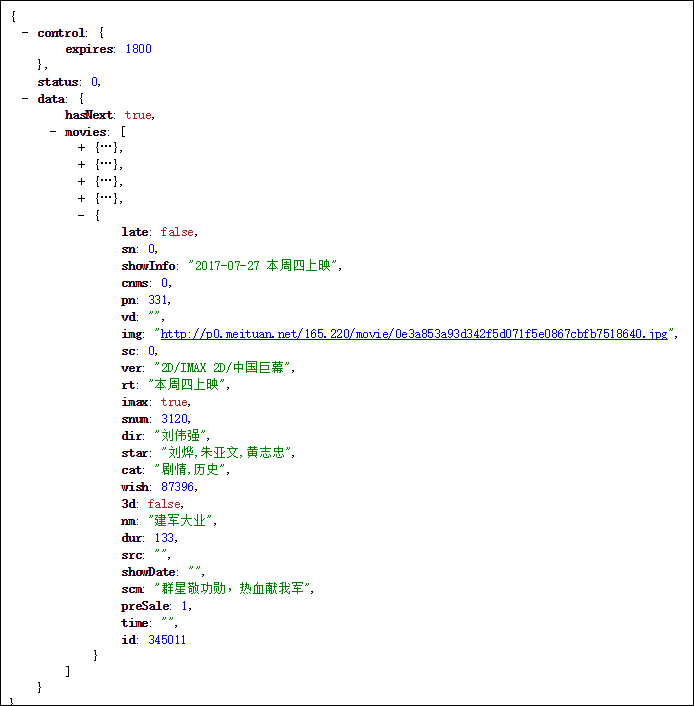Click the cat string 剧情,历史
The image size is (694, 706).
[190, 470]
